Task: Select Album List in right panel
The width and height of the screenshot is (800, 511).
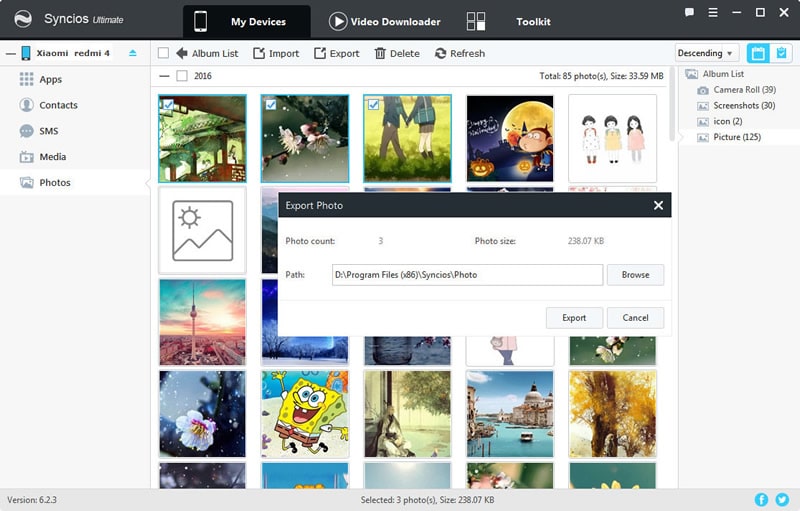Action: [723, 74]
